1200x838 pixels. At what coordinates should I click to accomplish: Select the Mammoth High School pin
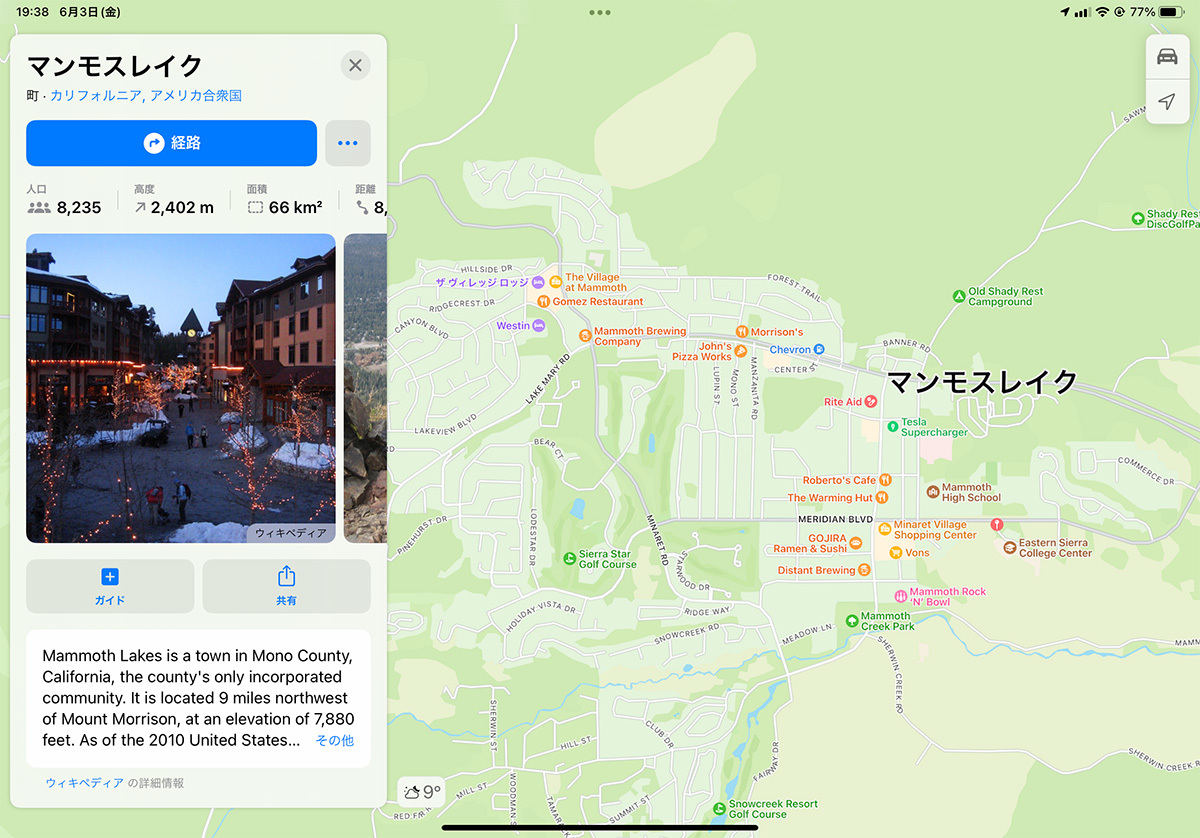coord(931,492)
